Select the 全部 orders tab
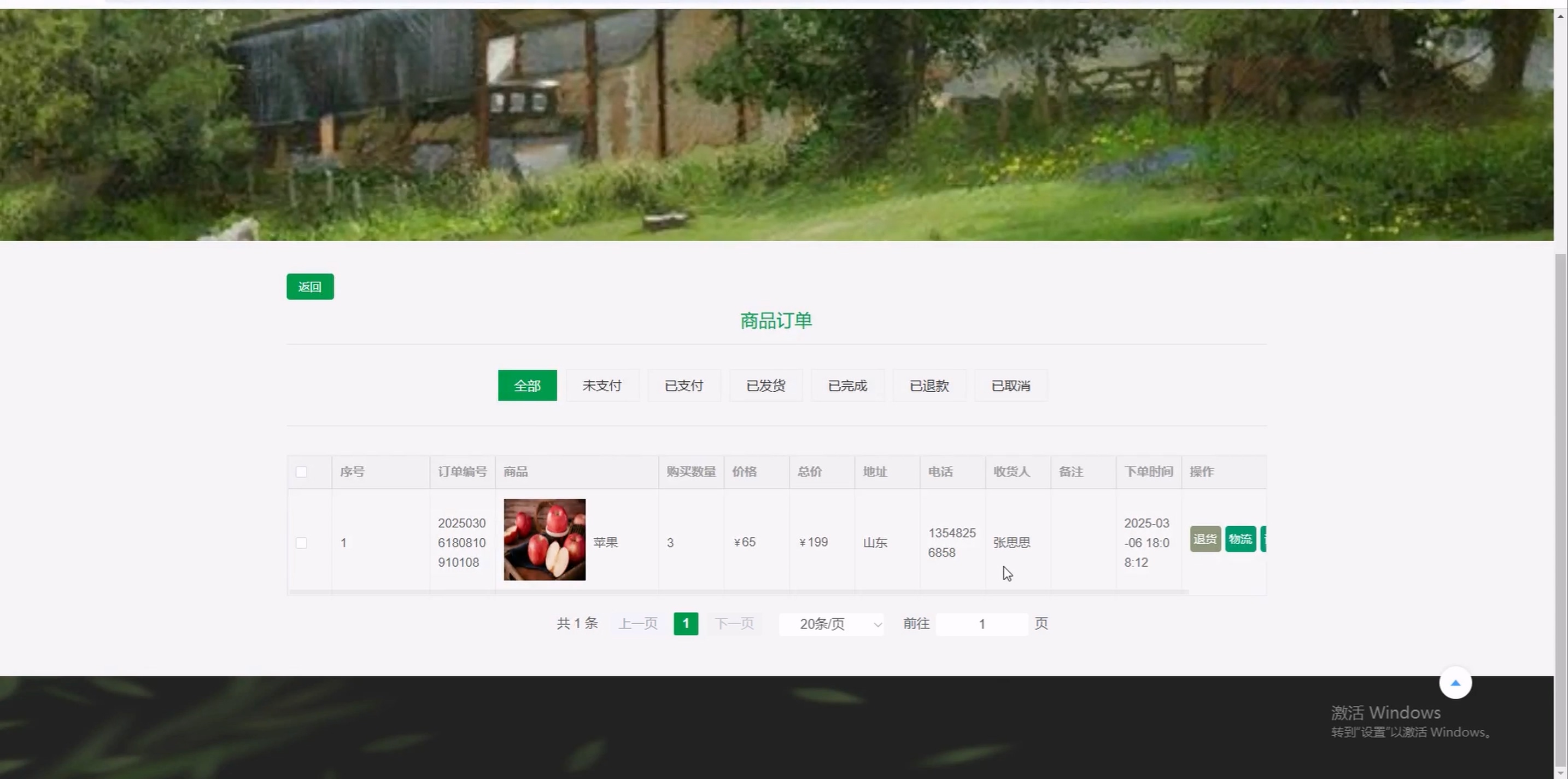 tap(526, 386)
